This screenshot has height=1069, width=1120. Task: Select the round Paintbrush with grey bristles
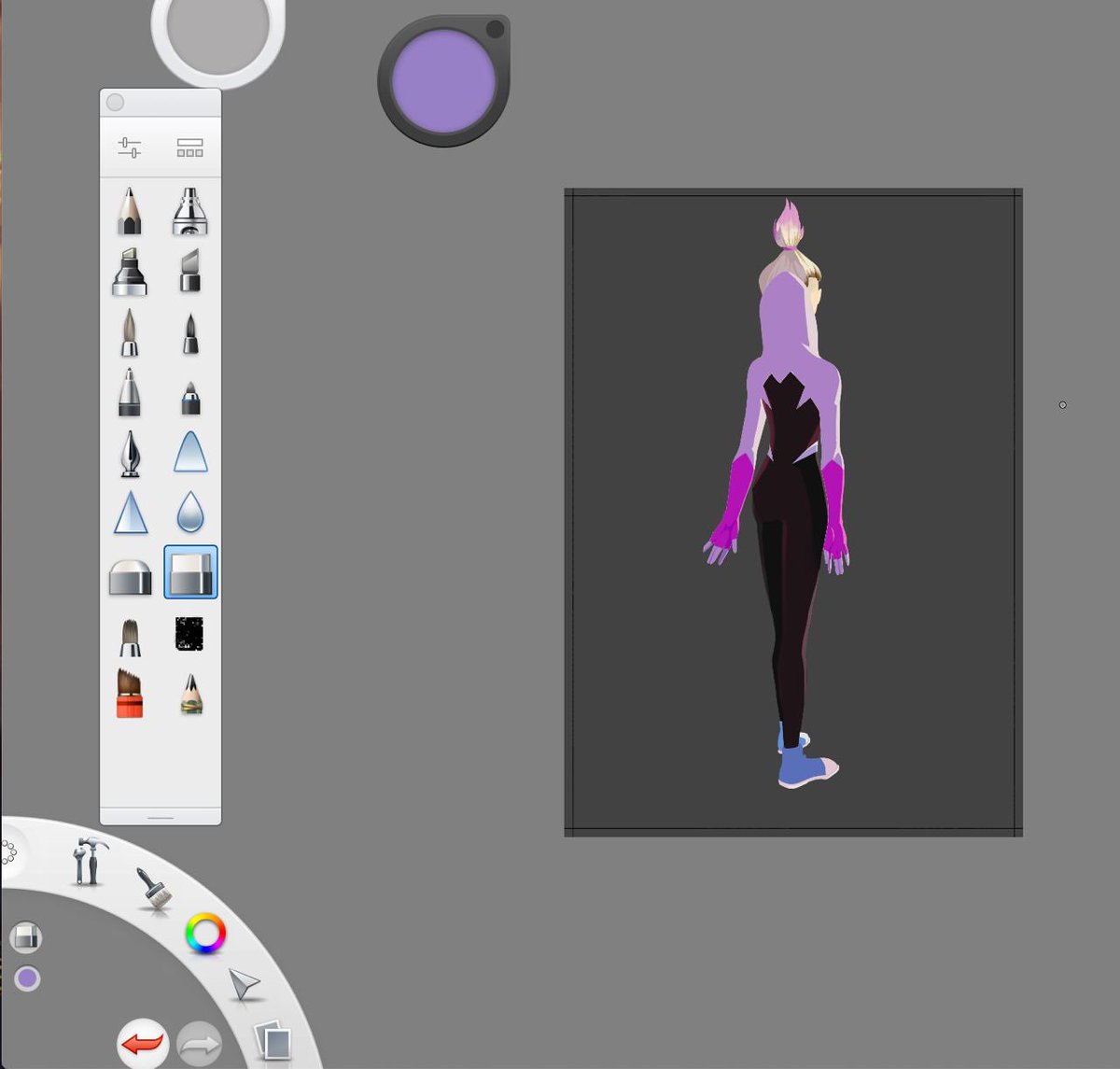(x=130, y=333)
